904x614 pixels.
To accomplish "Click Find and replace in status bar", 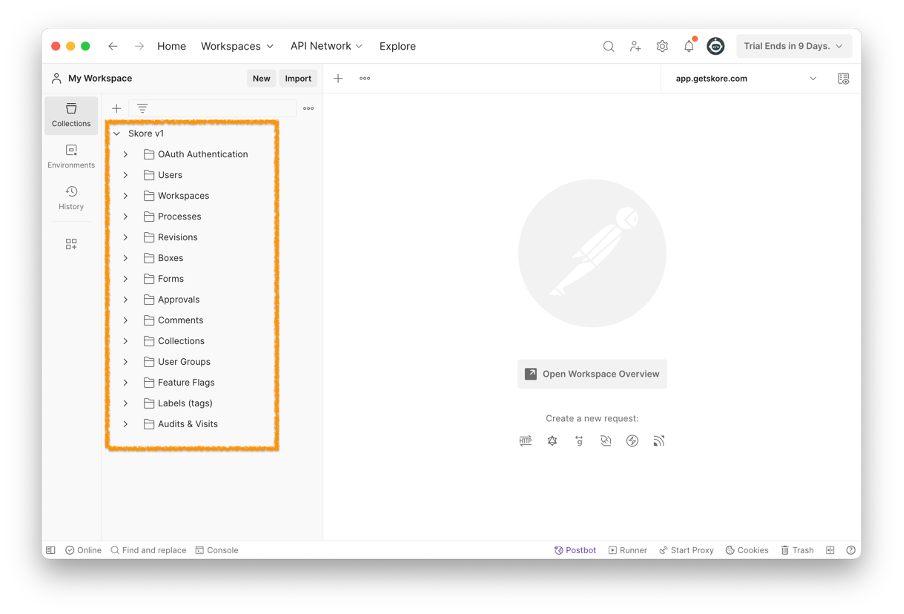I will [148, 550].
